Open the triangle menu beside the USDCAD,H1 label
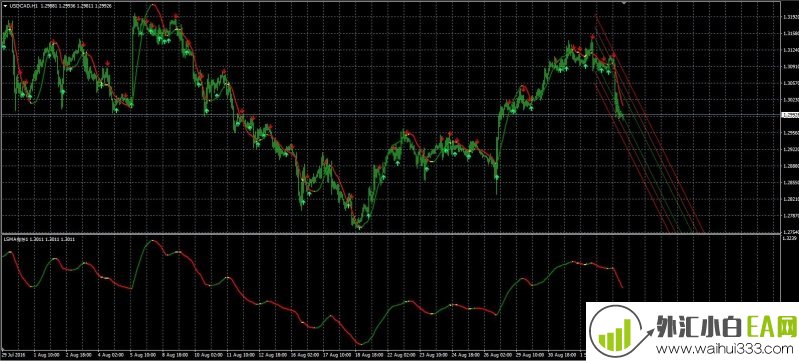This screenshot has height=361, width=799. point(5,5)
